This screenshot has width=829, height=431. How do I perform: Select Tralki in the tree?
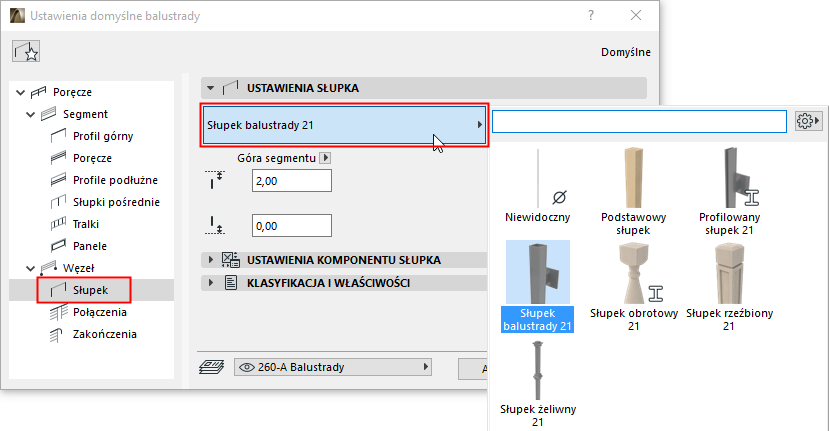click(86, 224)
